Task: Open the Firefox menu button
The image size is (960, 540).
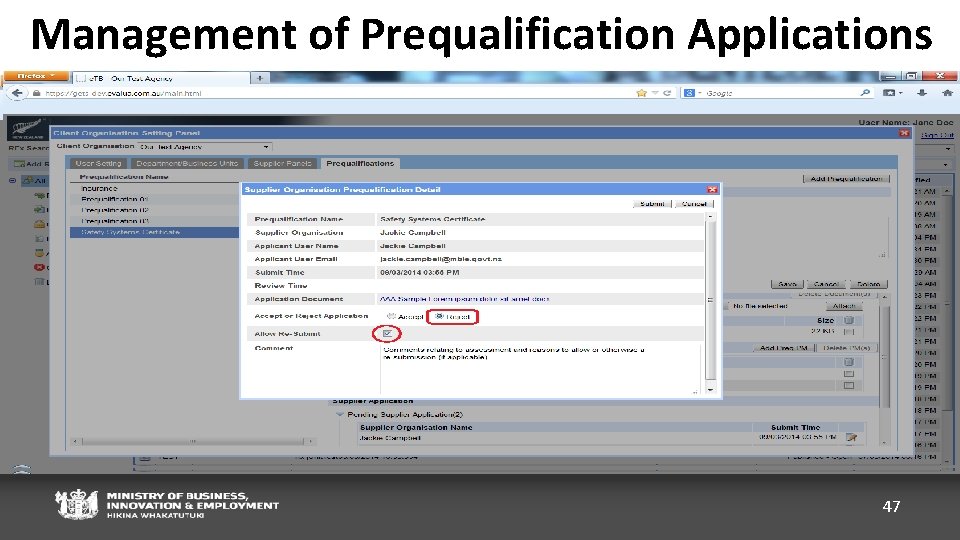Action: pos(36,76)
